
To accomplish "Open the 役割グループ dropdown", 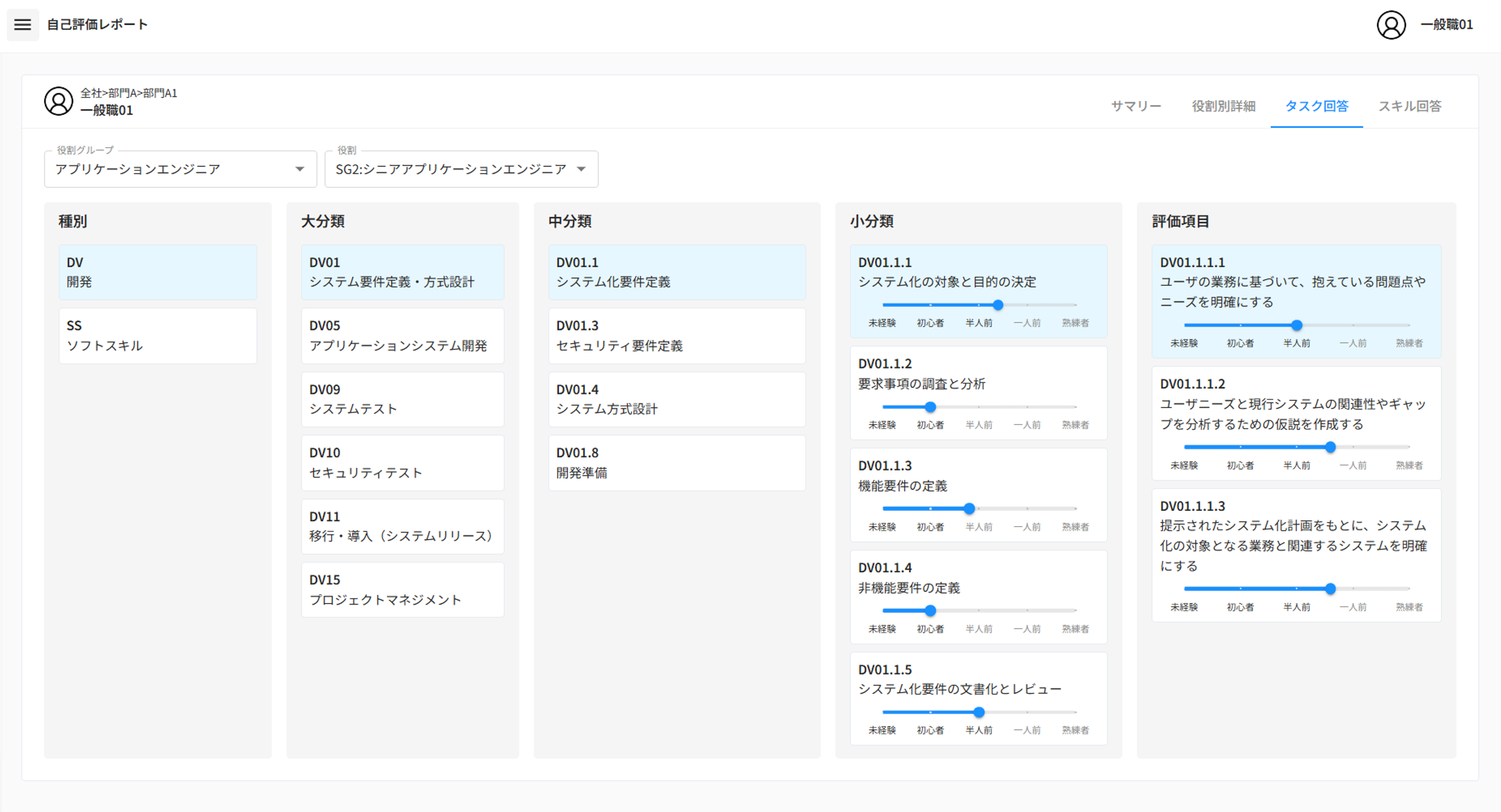I will pyautogui.click(x=180, y=169).
